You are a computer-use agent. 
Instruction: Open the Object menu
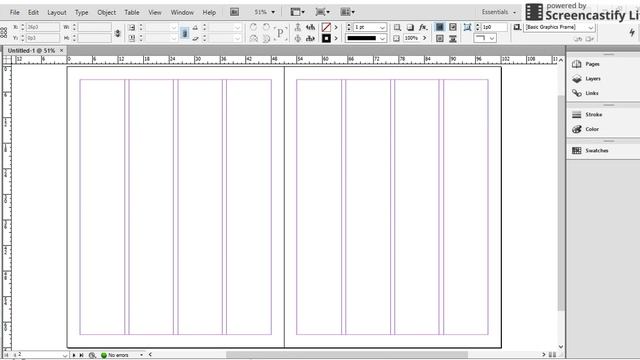tap(107, 12)
